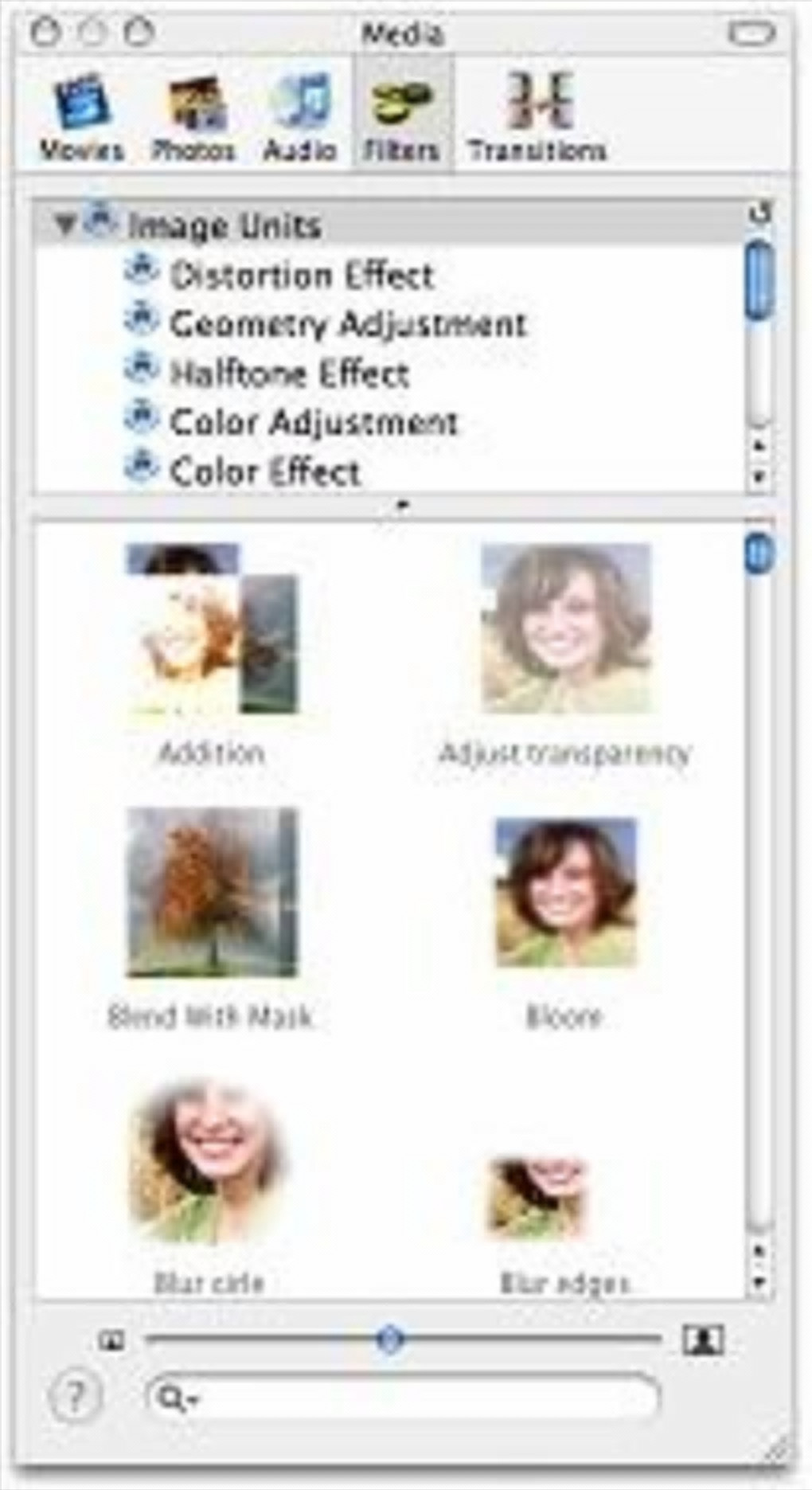
Task: Choose Halftone Effect in list
Action: tap(266, 373)
